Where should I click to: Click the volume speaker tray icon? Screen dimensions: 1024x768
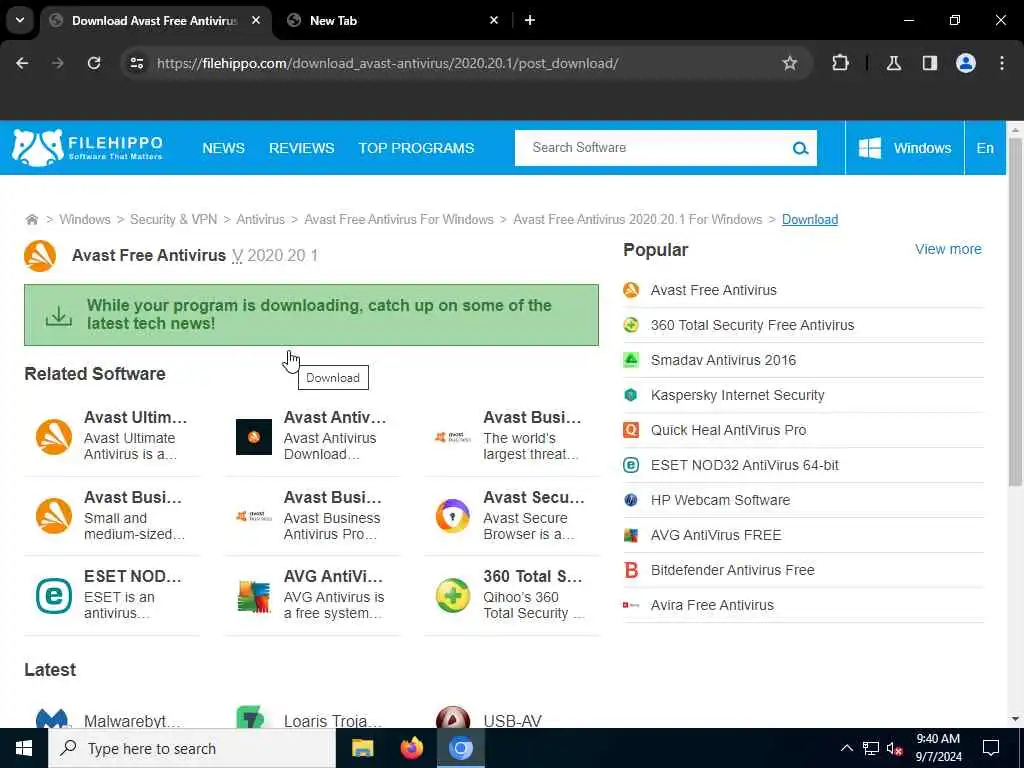895,748
